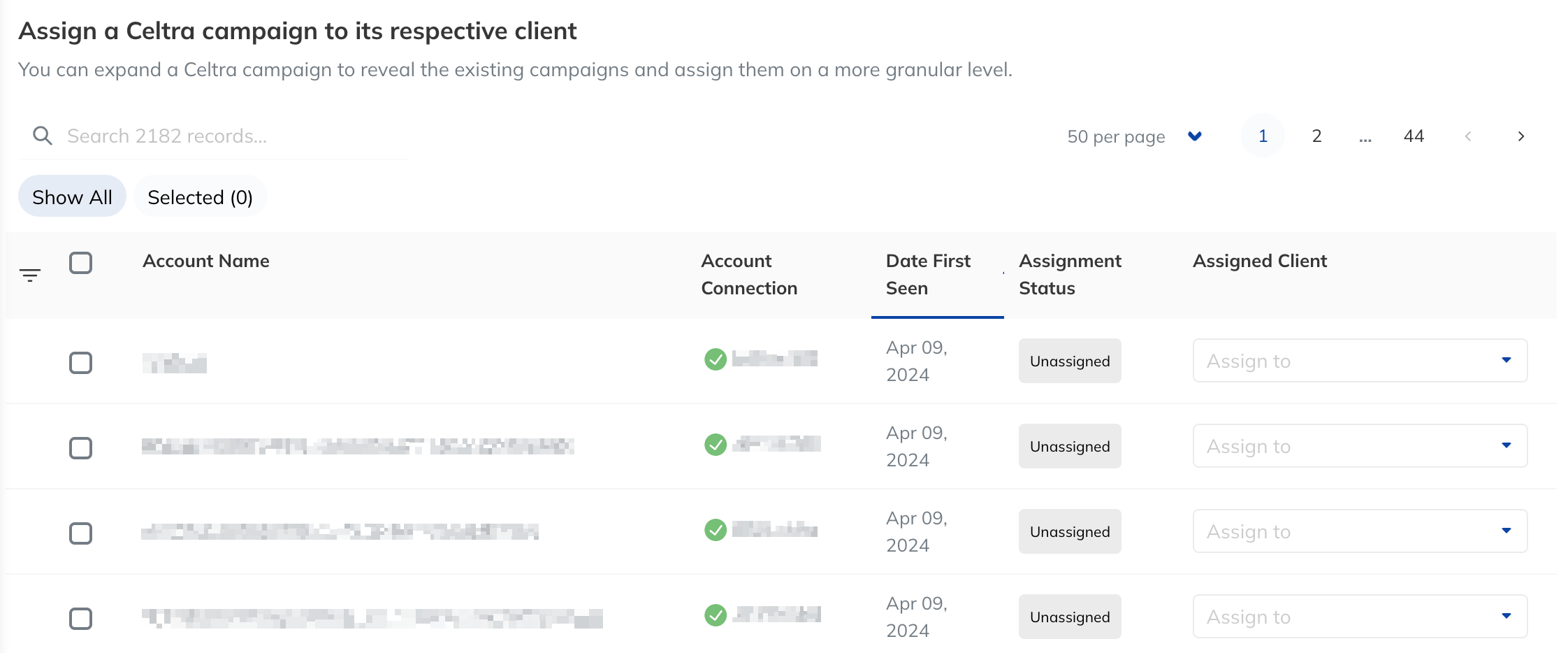Click Unassigned badge in second row

click(x=1070, y=446)
